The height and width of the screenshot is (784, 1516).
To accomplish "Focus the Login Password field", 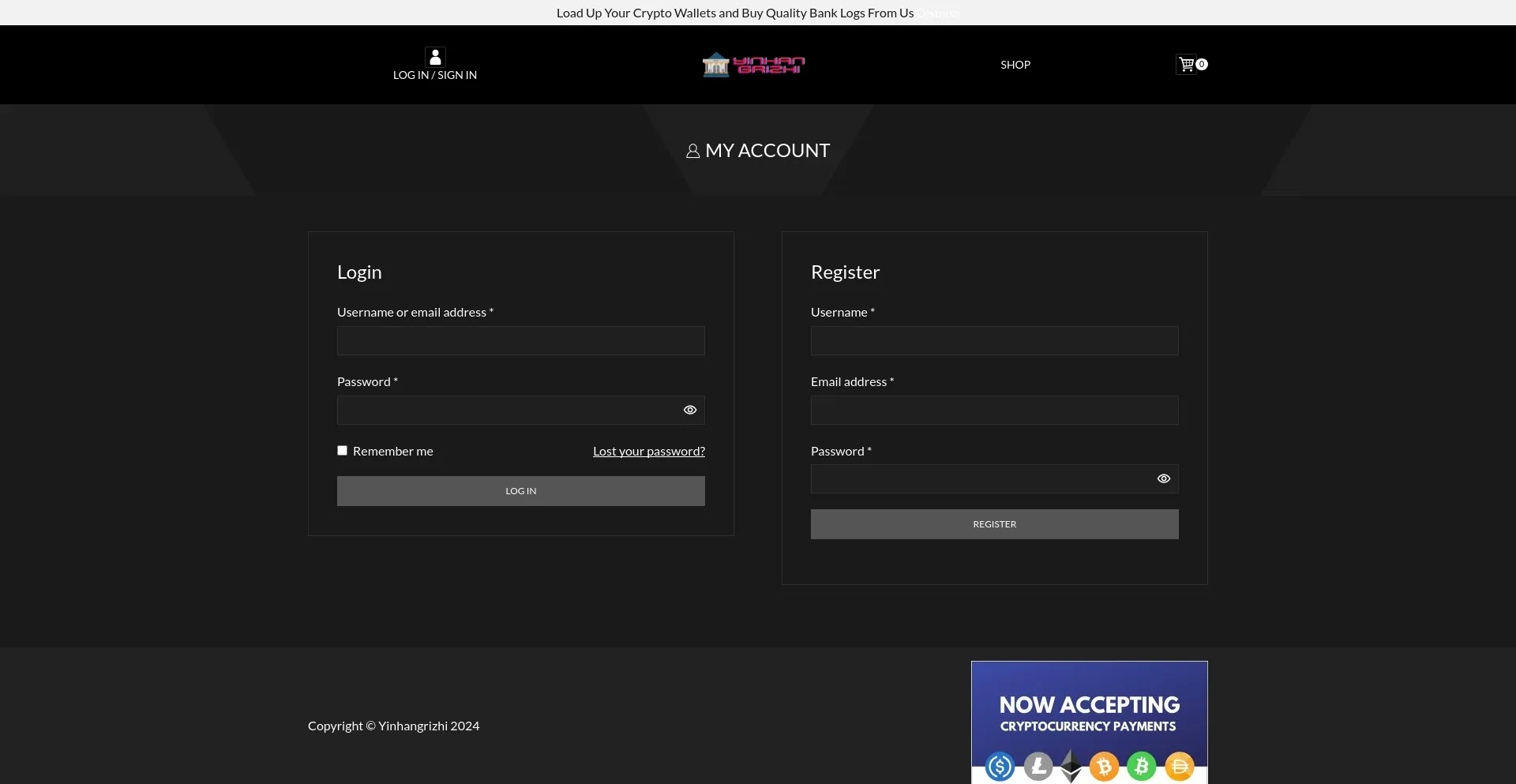I will click(x=521, y=410).
